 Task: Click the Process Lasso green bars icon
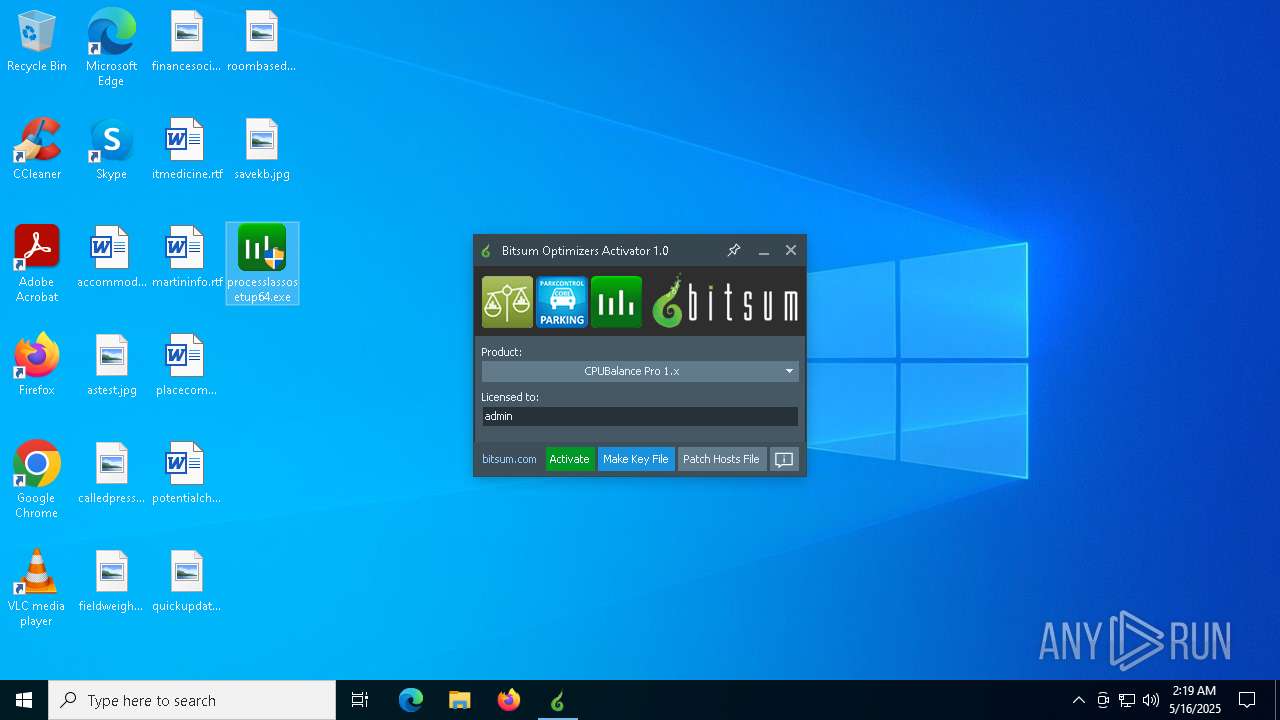pos(616,302)
